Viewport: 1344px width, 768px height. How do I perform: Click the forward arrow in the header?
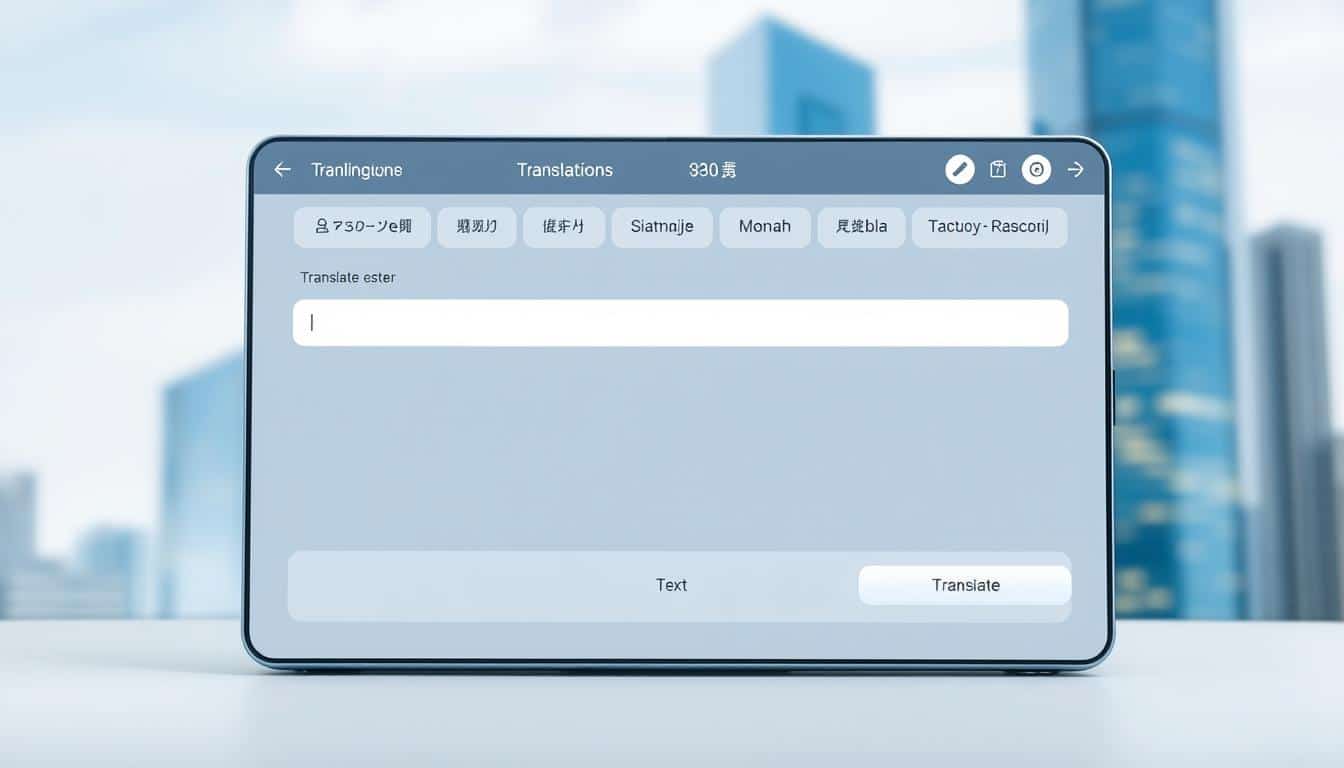(x=1076, y=170)
